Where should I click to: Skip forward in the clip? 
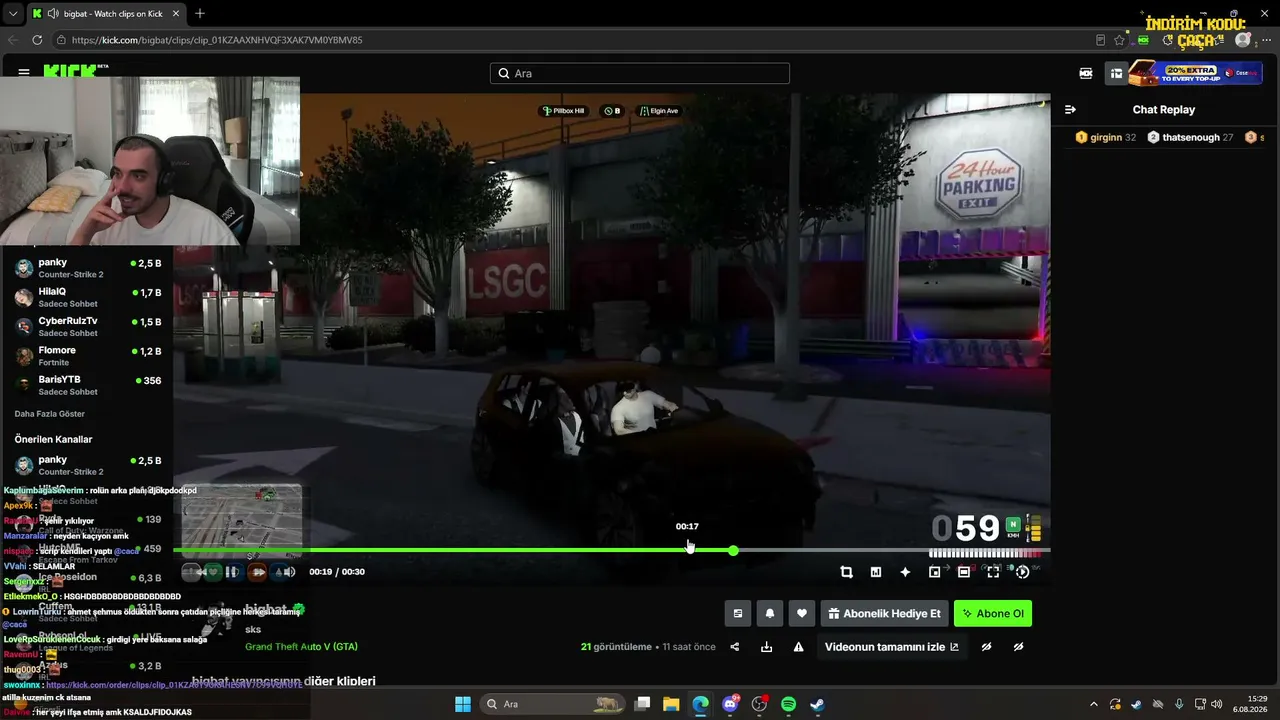coord(258,572)
